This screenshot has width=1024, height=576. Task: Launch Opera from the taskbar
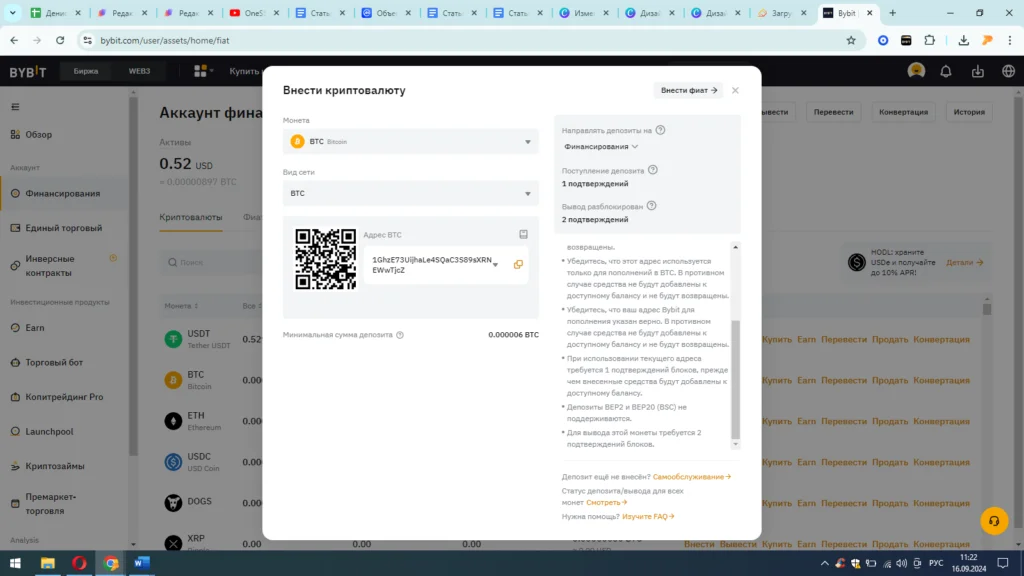[x=79, y=563]
